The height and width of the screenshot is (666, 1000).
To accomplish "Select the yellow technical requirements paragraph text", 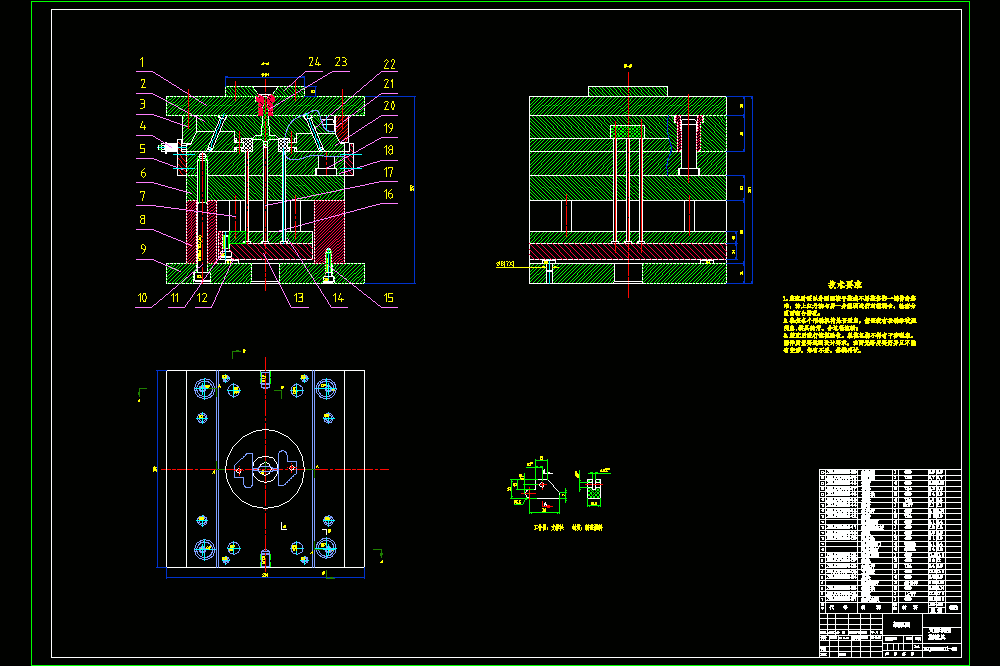I will coord(849,324).
